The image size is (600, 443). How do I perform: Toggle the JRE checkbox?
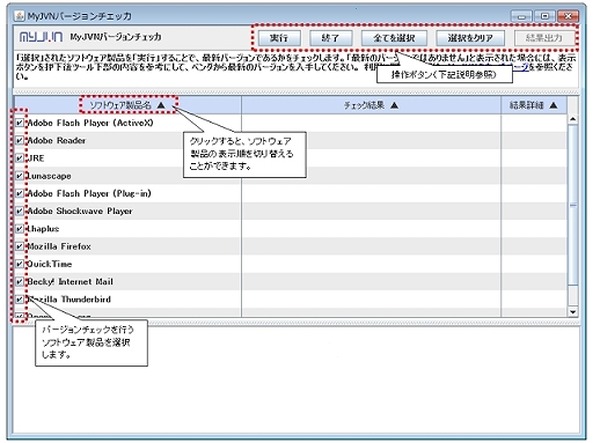tap(20, 159)
